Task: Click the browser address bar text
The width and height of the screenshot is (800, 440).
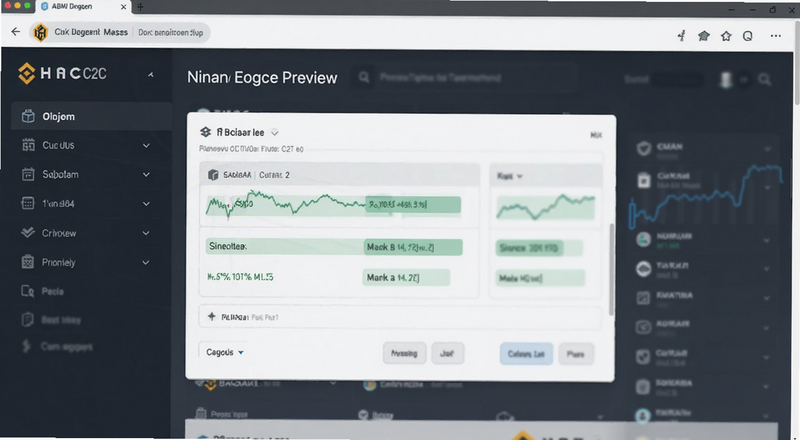Action: click(x=170, y=32)
